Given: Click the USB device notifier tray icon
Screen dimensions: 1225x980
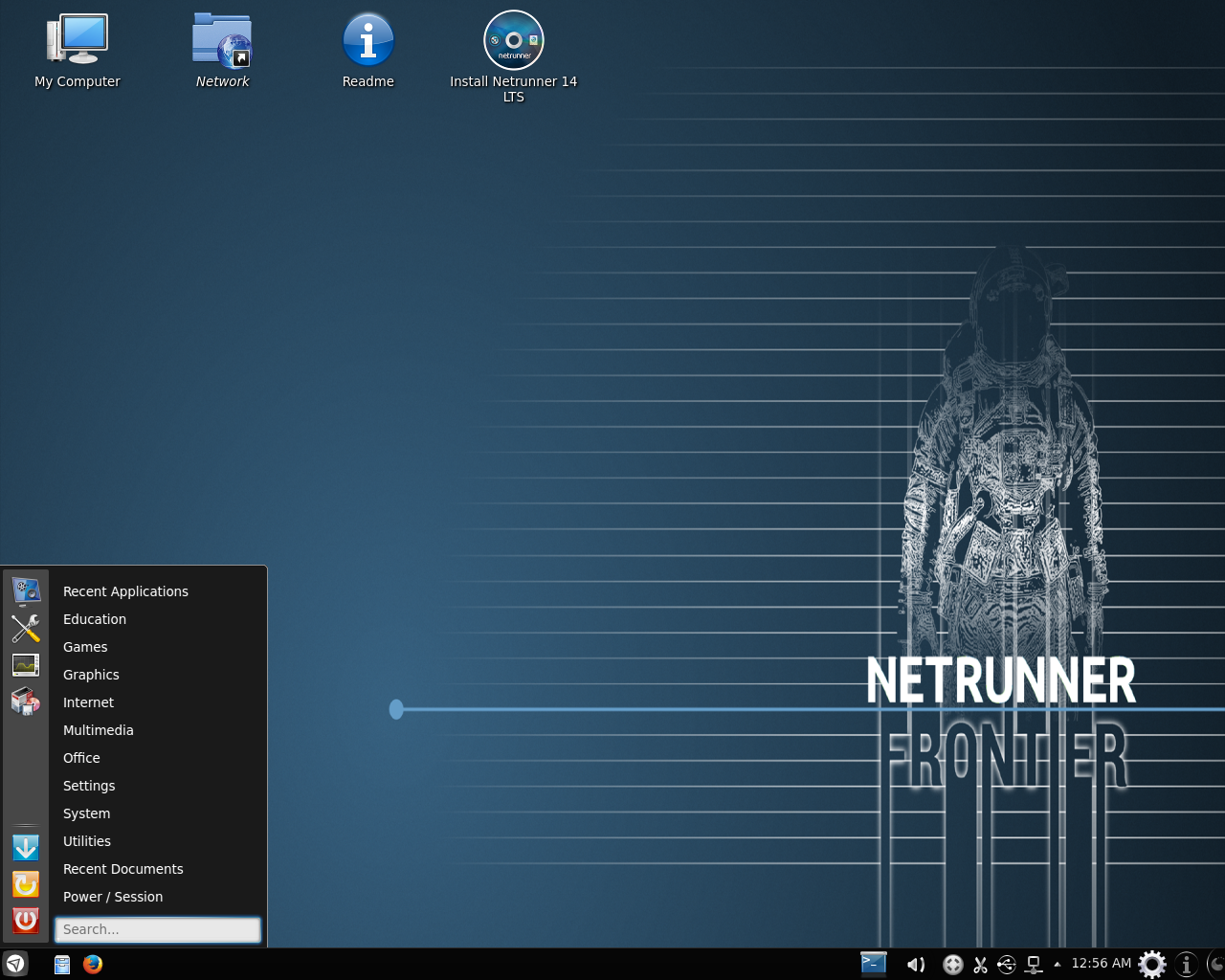Looking at the screenshot, I should [1006, 965].
